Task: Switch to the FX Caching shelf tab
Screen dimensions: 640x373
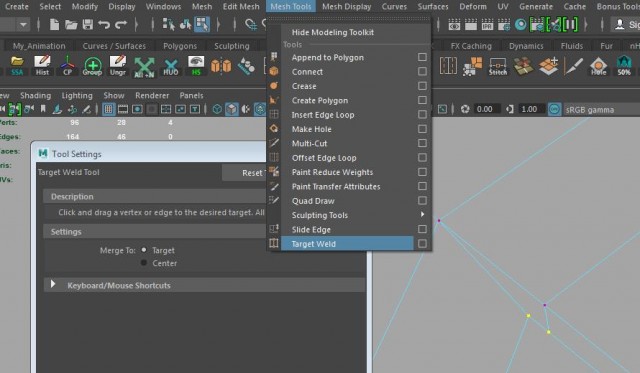Action: point(471,46)
